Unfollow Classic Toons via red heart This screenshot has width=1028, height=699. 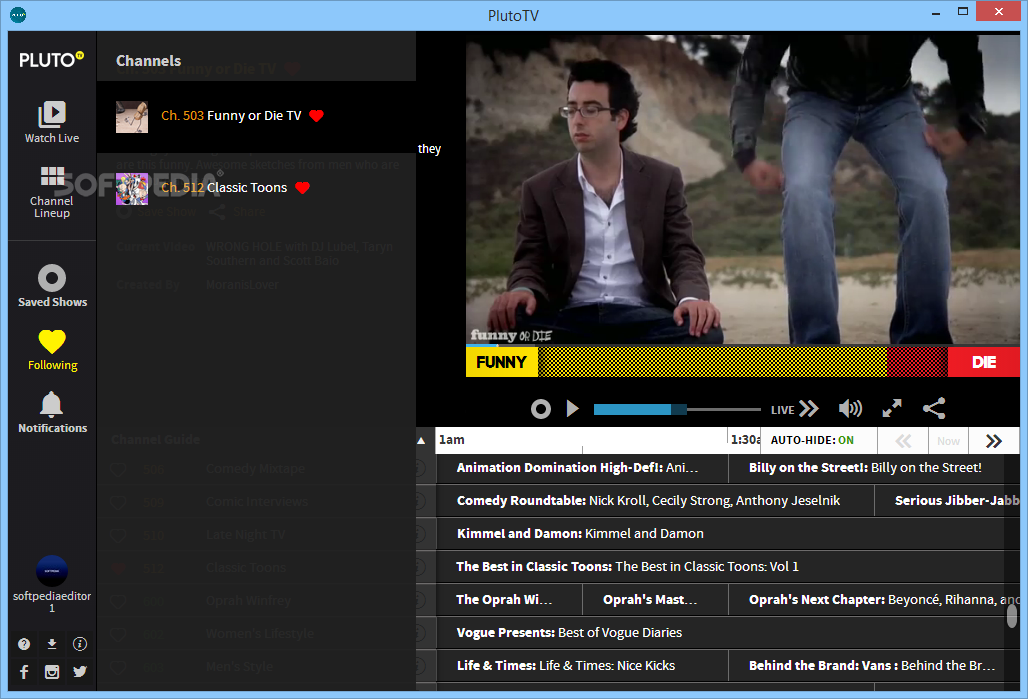pos(302,188)
